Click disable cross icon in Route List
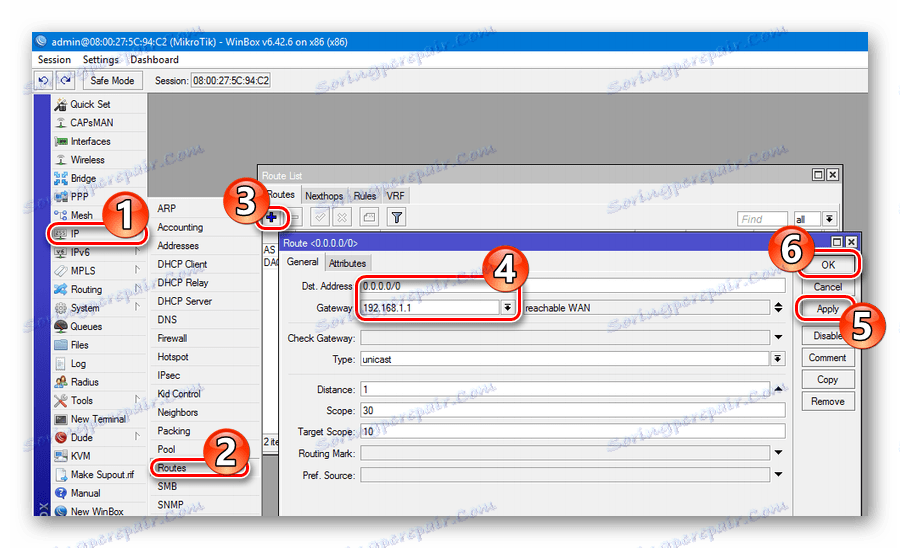This screenshot has width=900, height=548. [342, 217]
